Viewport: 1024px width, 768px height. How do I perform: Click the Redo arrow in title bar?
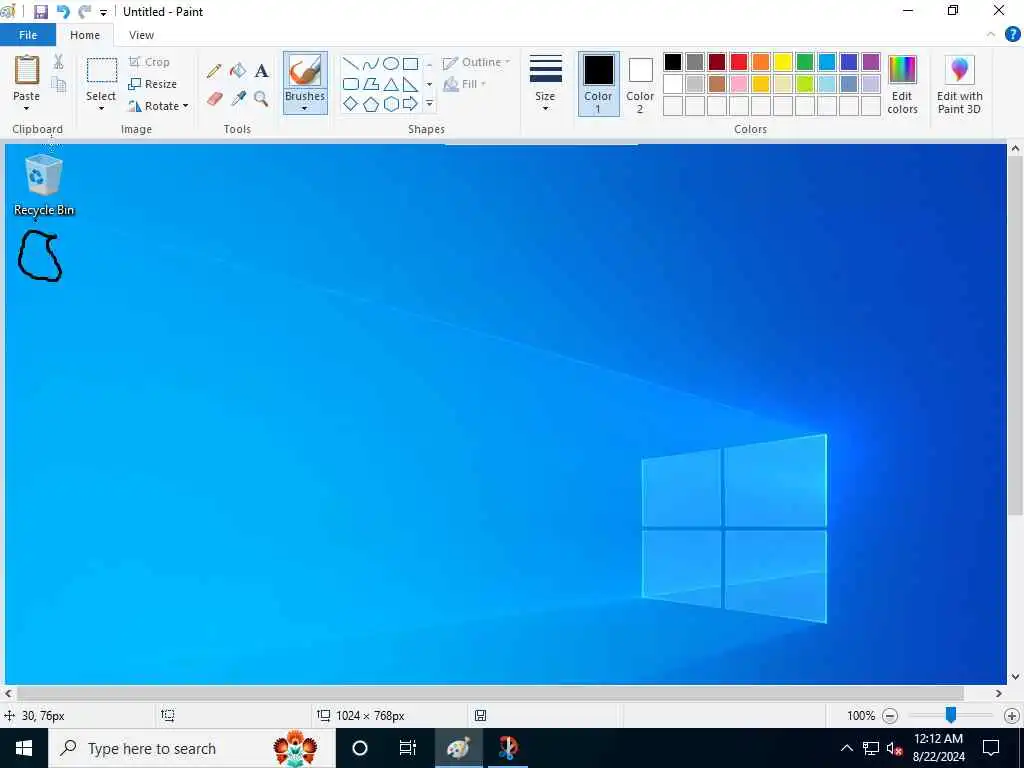coord(84,12)
